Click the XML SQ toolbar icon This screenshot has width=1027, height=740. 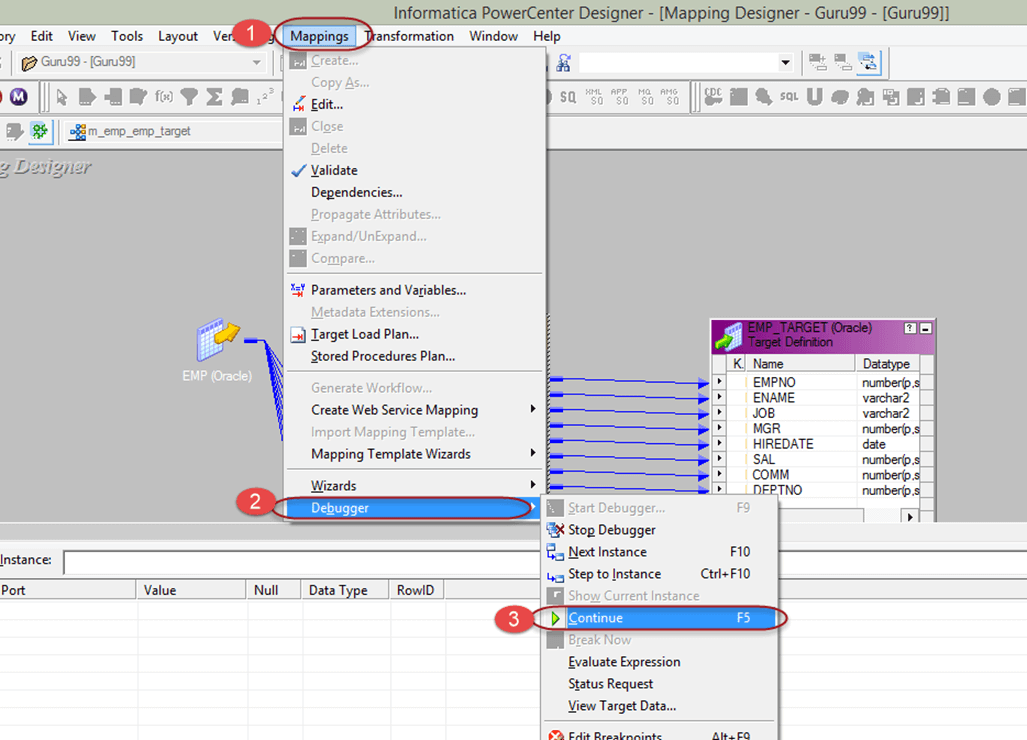(x=594, y=97)
